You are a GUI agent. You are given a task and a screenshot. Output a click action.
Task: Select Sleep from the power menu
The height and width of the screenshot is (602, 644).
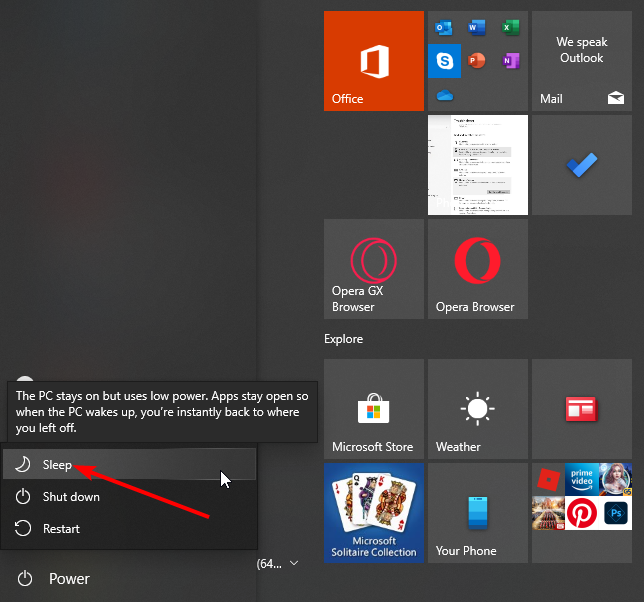pos(129,464)
